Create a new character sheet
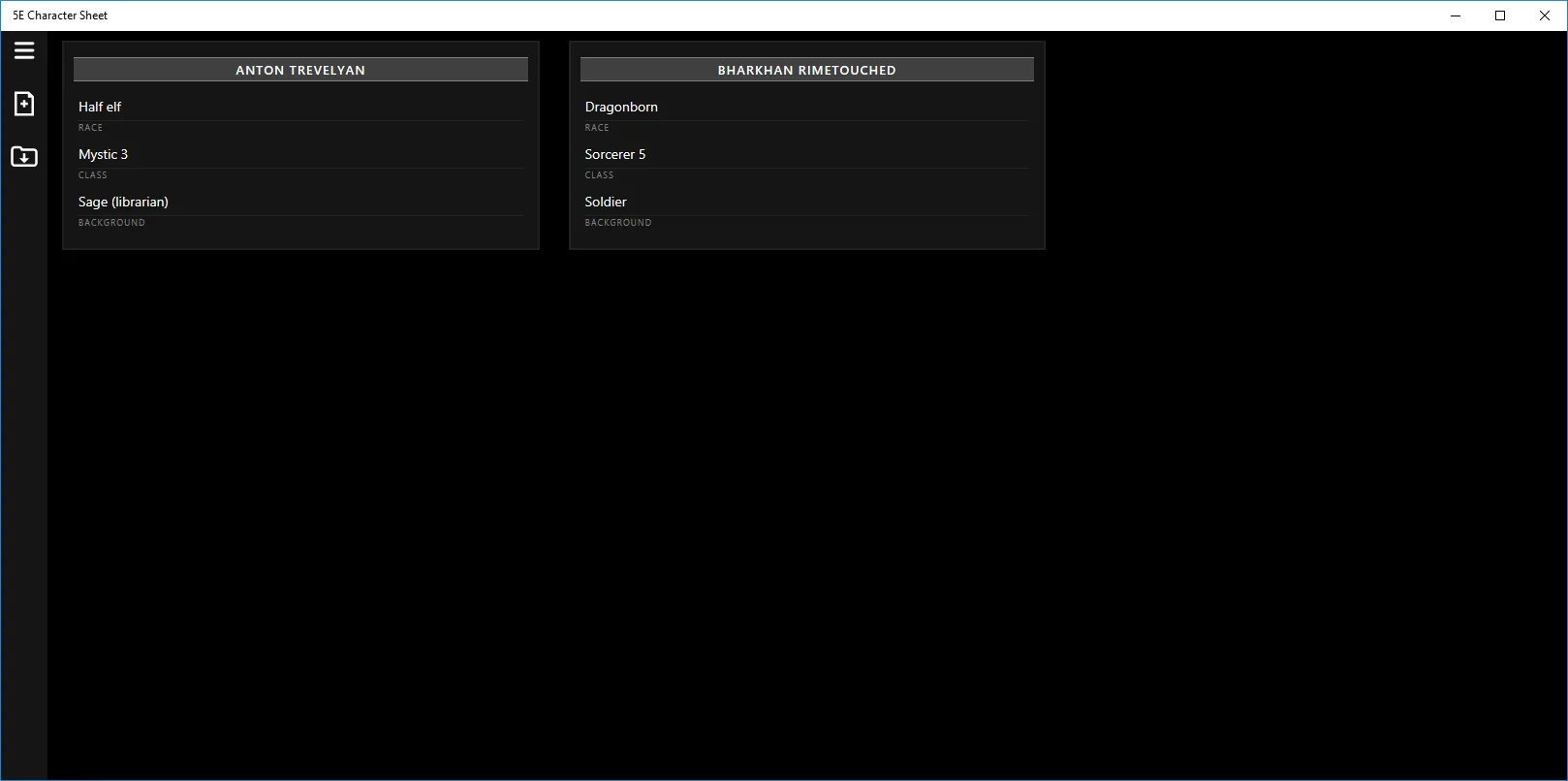 (24, 104)
